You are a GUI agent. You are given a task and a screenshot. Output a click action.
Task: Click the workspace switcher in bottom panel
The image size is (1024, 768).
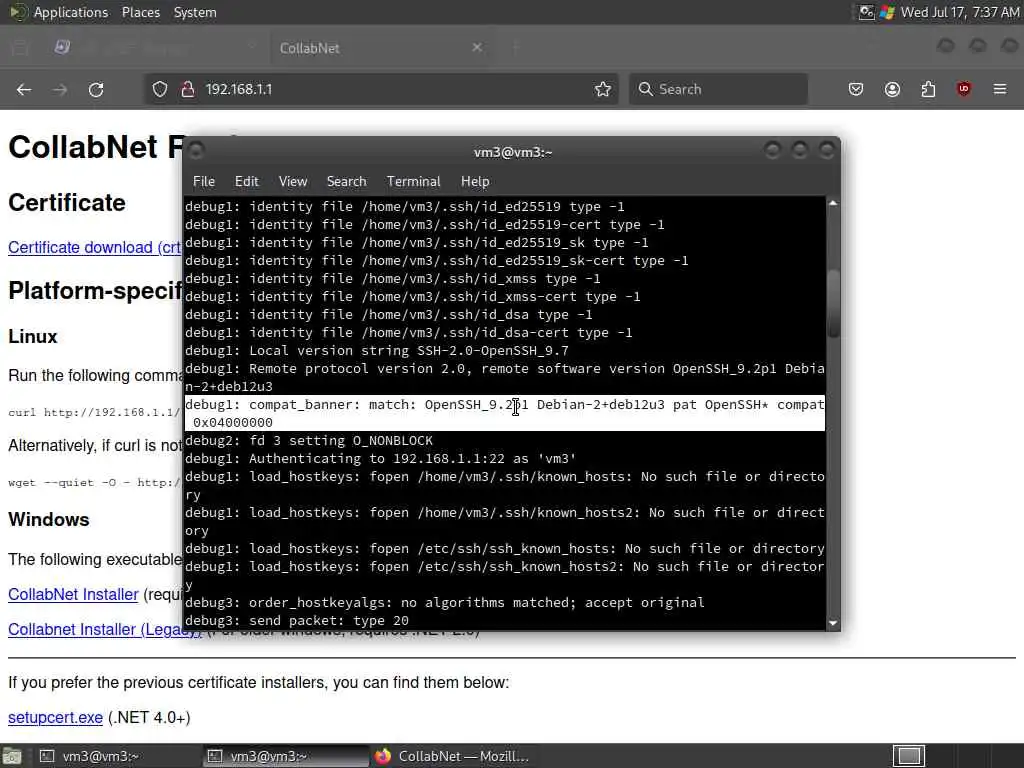click(x=908, y=756)
